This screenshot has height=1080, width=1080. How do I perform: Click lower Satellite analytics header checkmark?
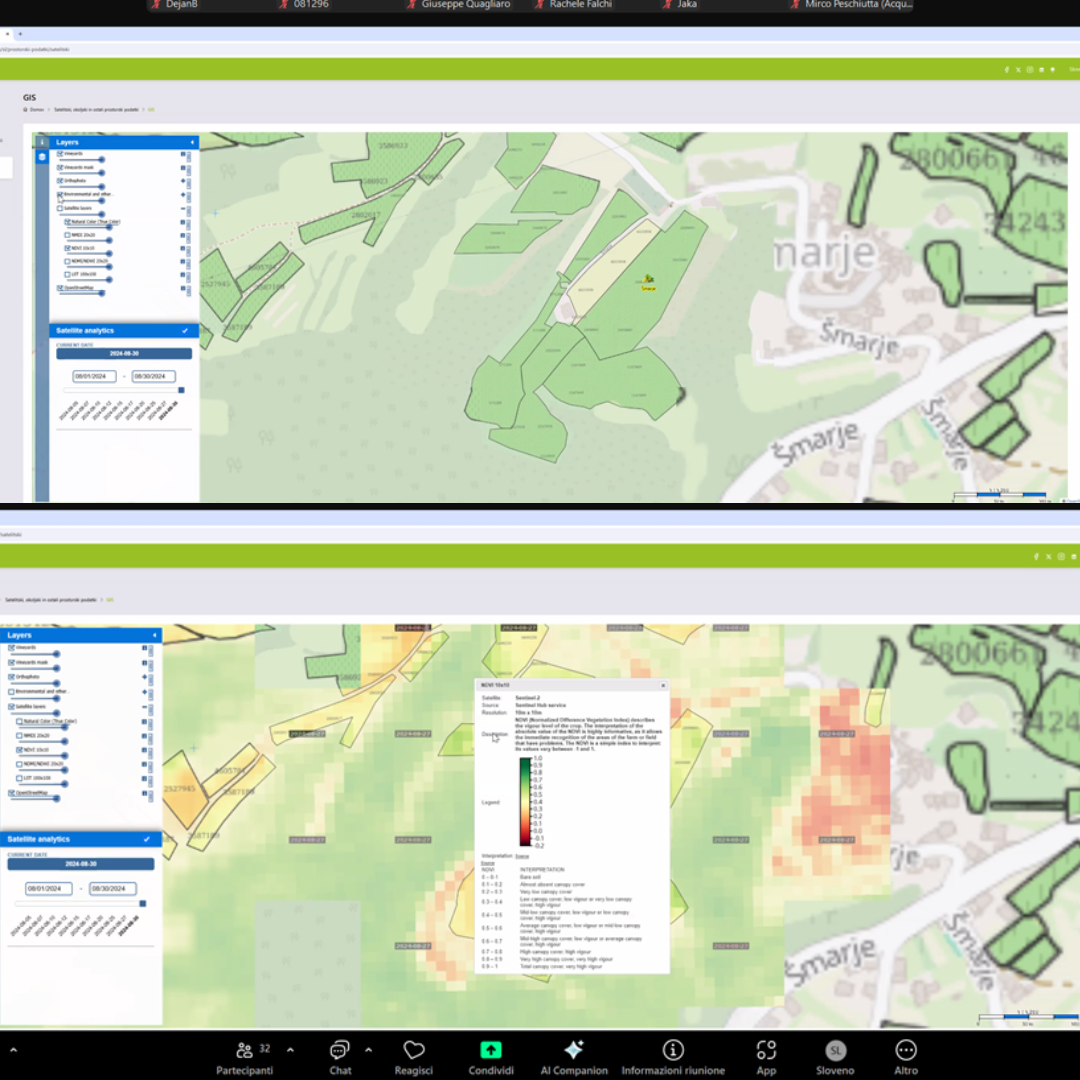coord(146,839)
